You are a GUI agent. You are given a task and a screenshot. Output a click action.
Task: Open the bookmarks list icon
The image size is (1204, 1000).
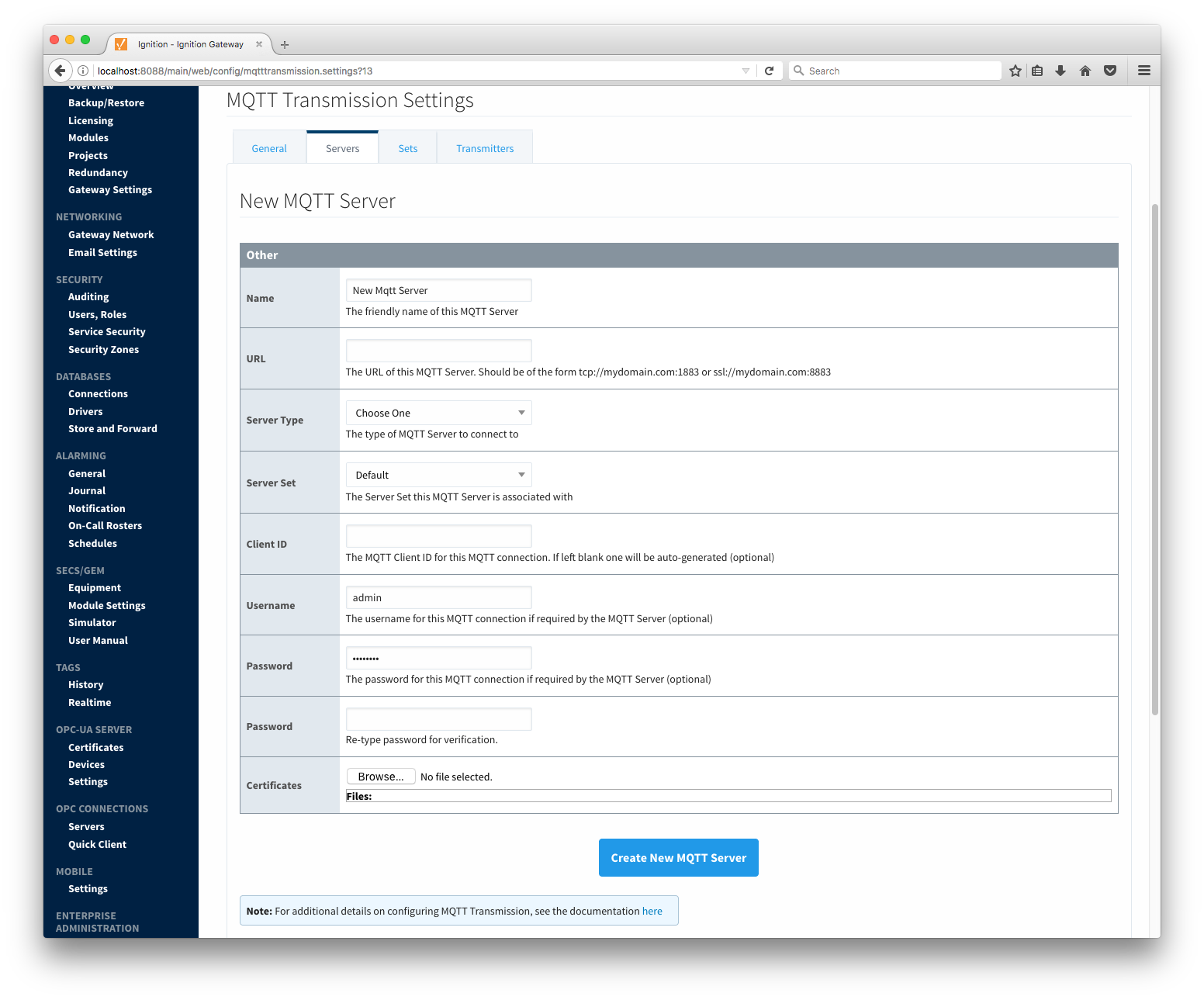pos(1037,71)
